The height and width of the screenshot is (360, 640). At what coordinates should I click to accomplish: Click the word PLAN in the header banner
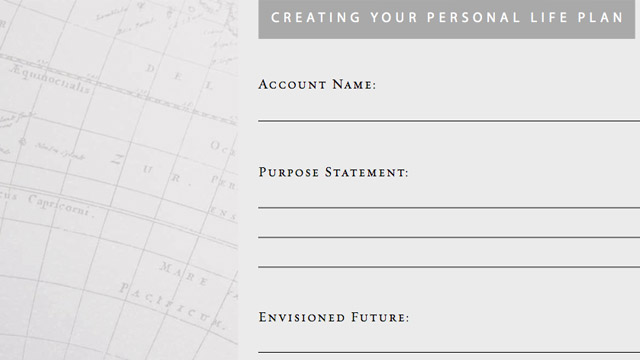click(x=600, y=18)
